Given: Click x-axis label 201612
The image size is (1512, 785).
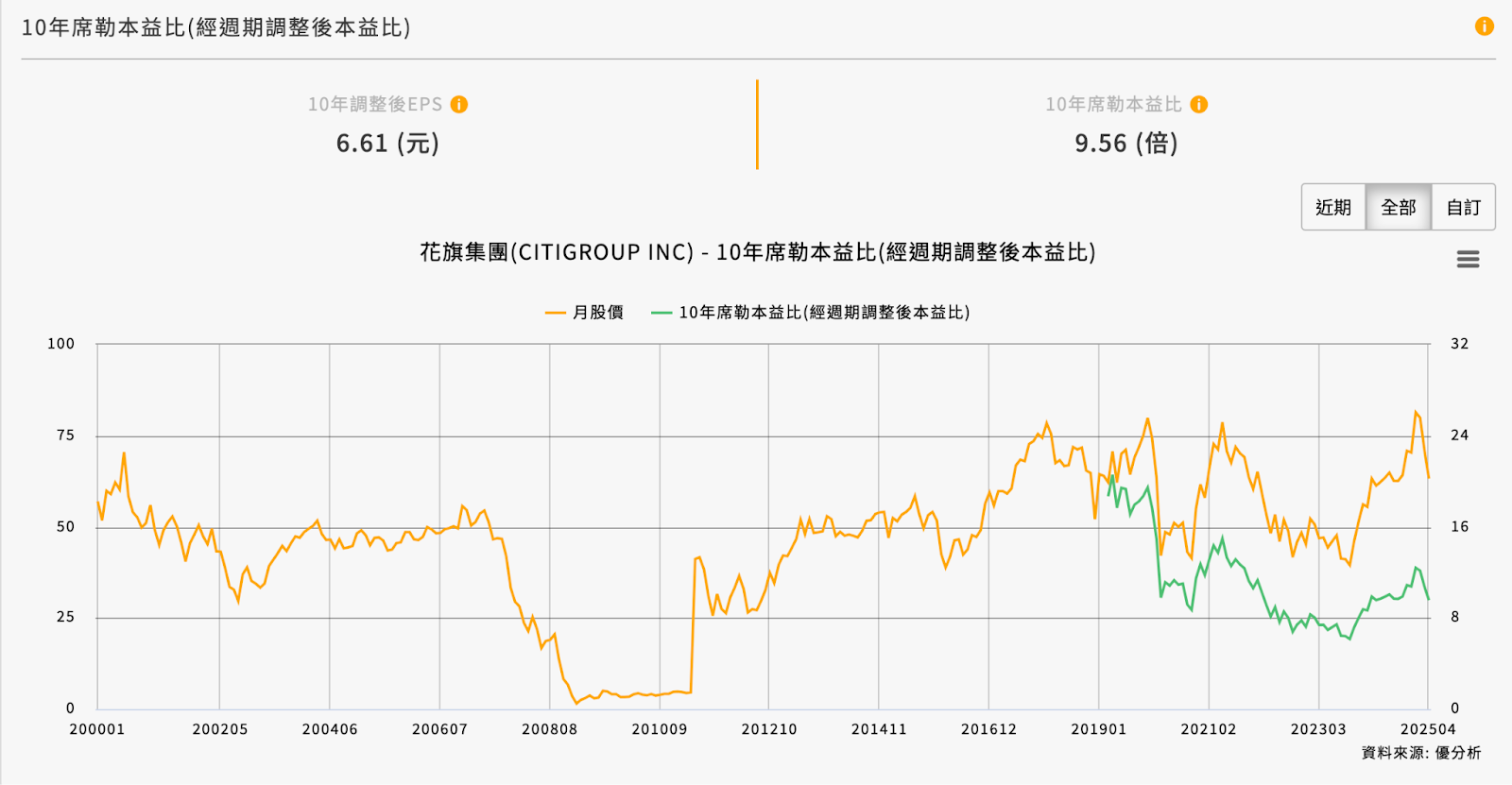Looking at the screenshot, I should click(989, 729).
